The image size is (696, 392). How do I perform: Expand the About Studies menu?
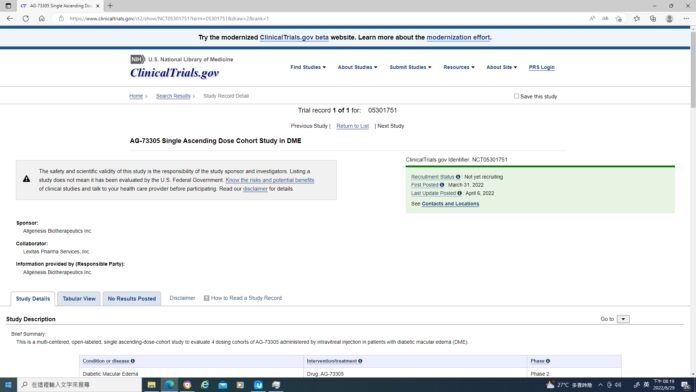357,67
